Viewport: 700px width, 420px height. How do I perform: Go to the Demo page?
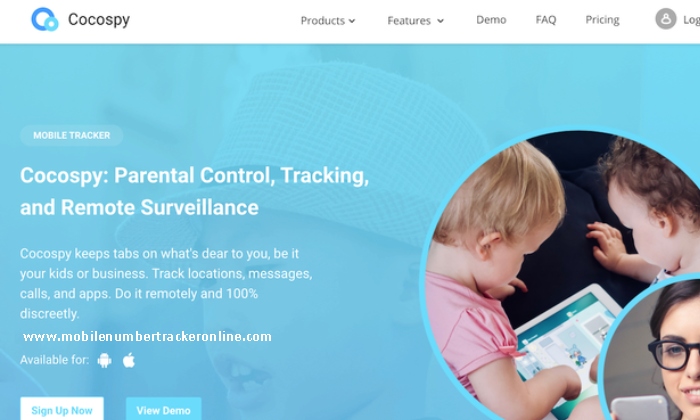point(491,20)
